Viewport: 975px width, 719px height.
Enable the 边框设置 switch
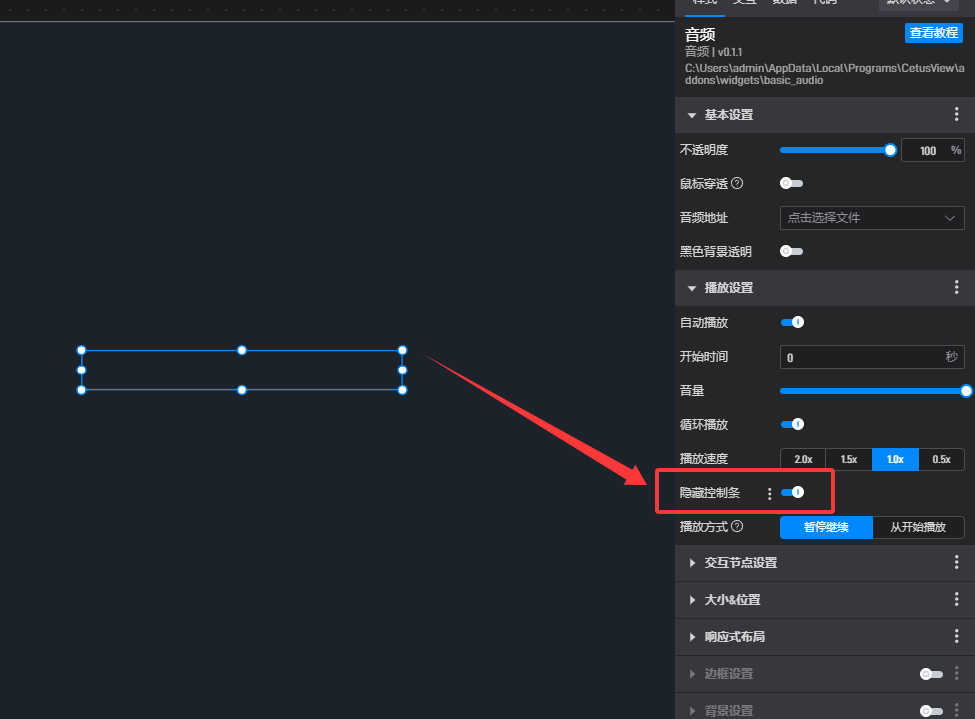pyautogui.click(x=931, y=674)
